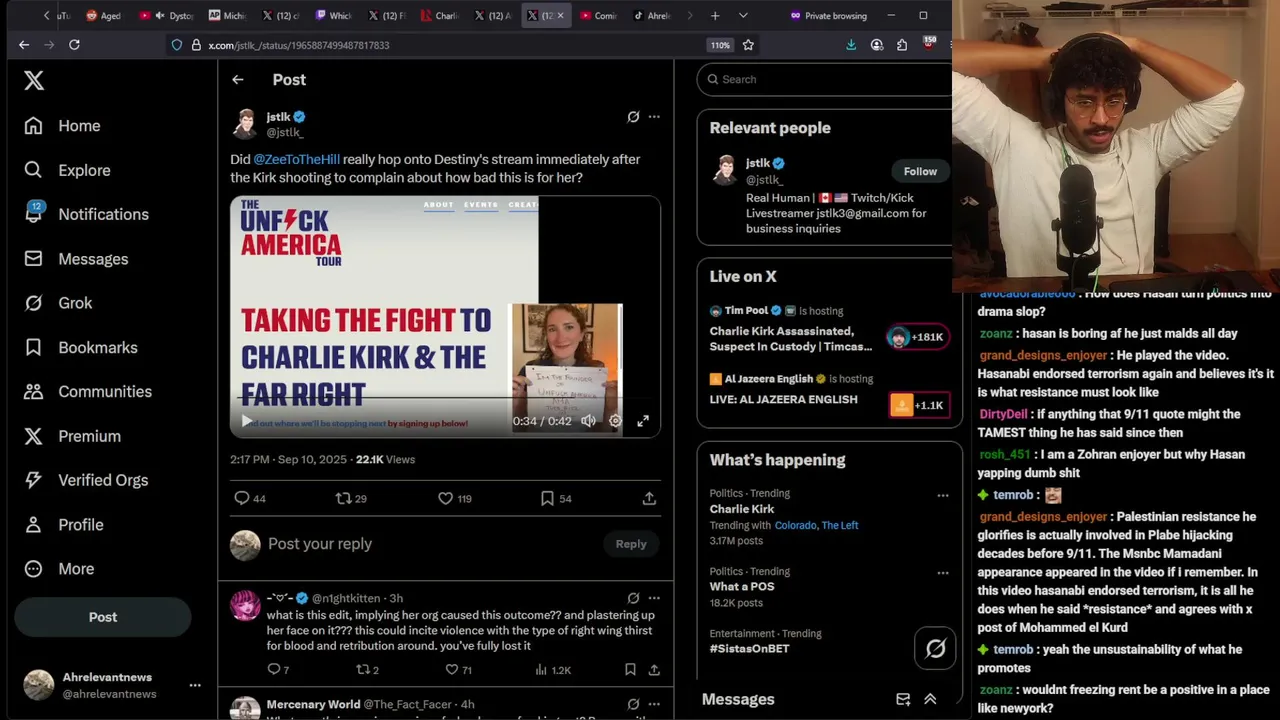The image size is (1280, 720).
Task: Play the video in the post
Action: click(x=247, y=421)
